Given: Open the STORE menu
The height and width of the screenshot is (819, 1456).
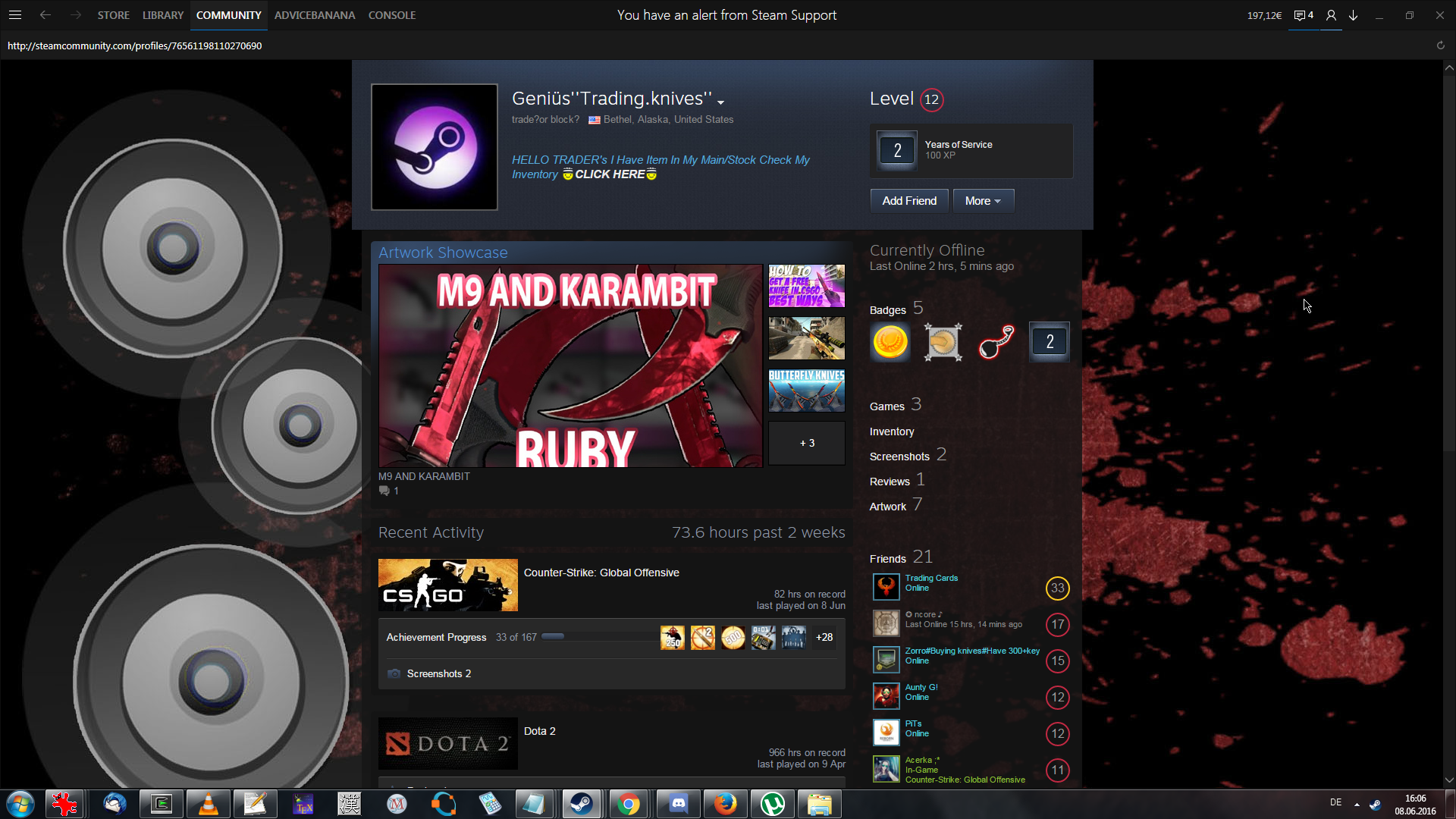Looking at the screenshot, I should 113,15.
